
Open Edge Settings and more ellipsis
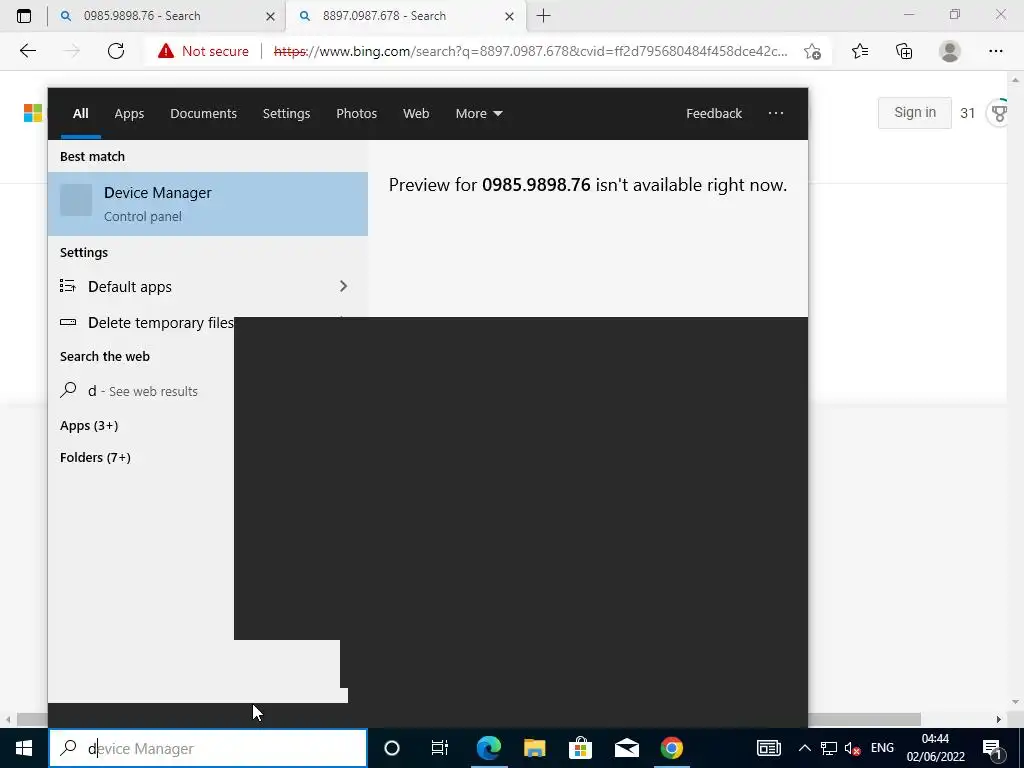pyautogui.click(x=996, y=51)
